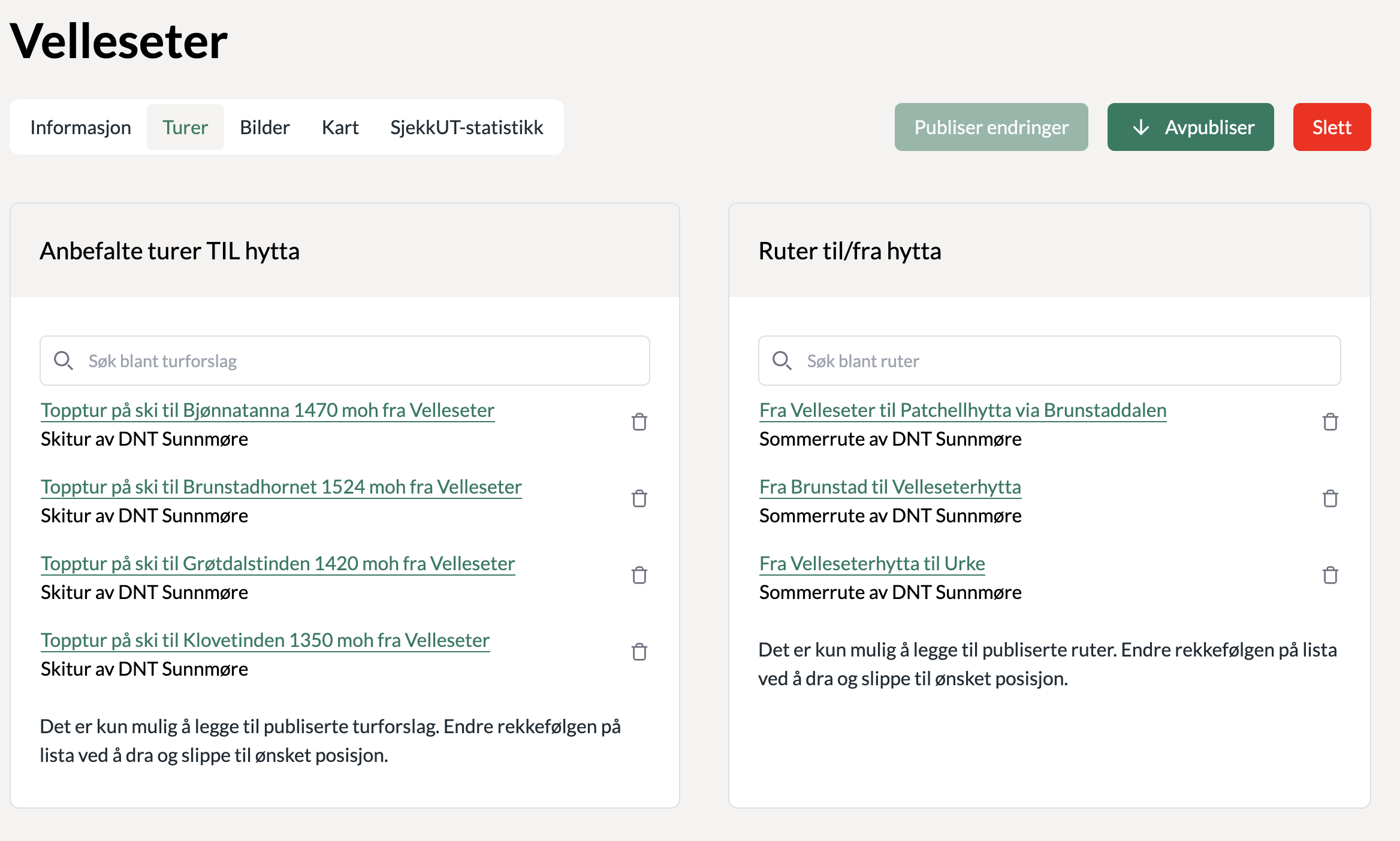Go to the Kart tab
1400x841 pixels.
pos(340,128)
